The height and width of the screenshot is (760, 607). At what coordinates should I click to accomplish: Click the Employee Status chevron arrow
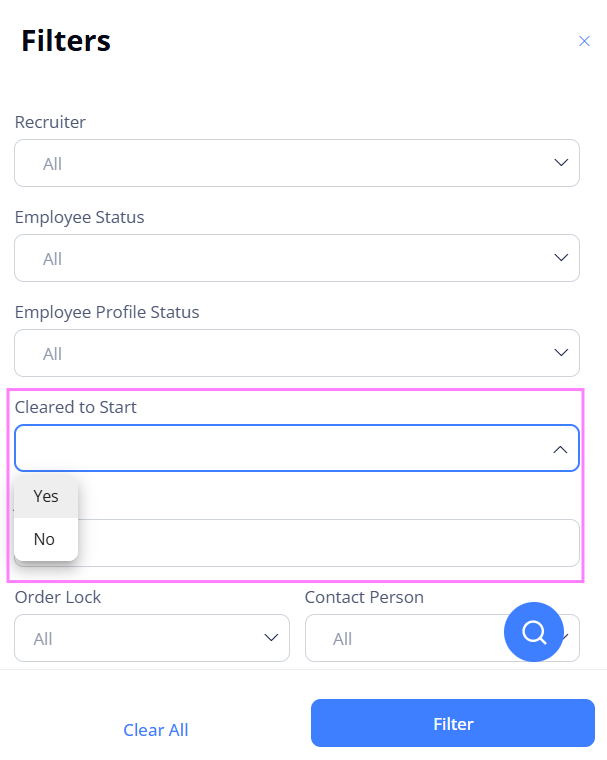pos(561,258)
